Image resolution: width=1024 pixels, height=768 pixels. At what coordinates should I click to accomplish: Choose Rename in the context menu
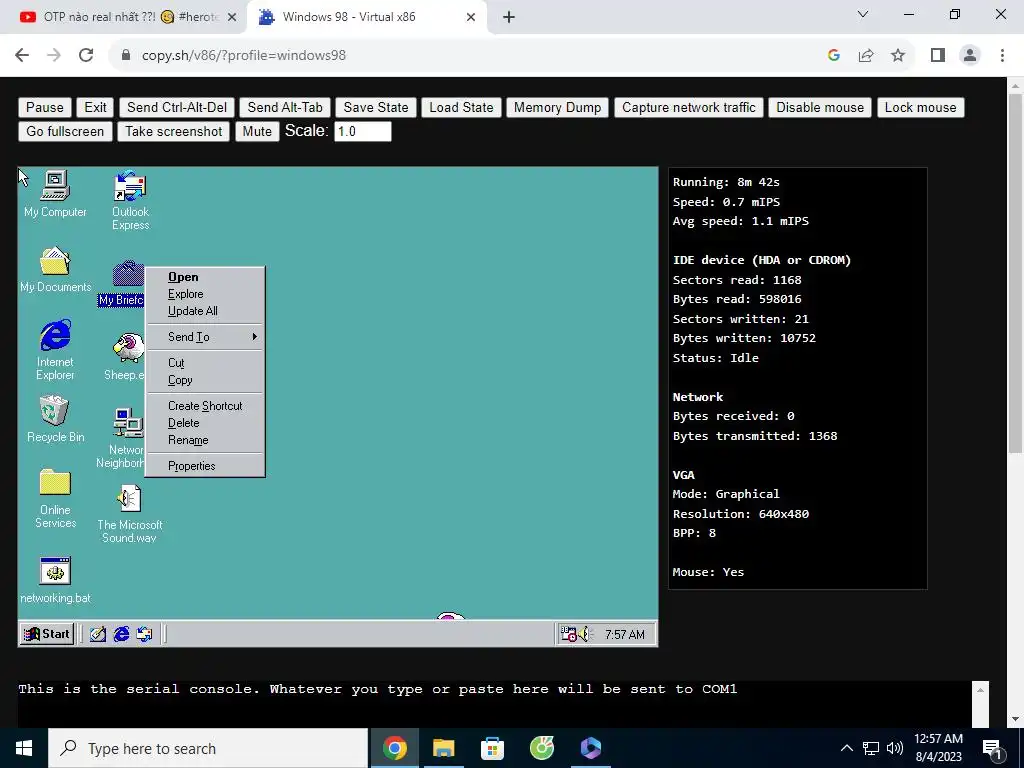tap(205, 440)
